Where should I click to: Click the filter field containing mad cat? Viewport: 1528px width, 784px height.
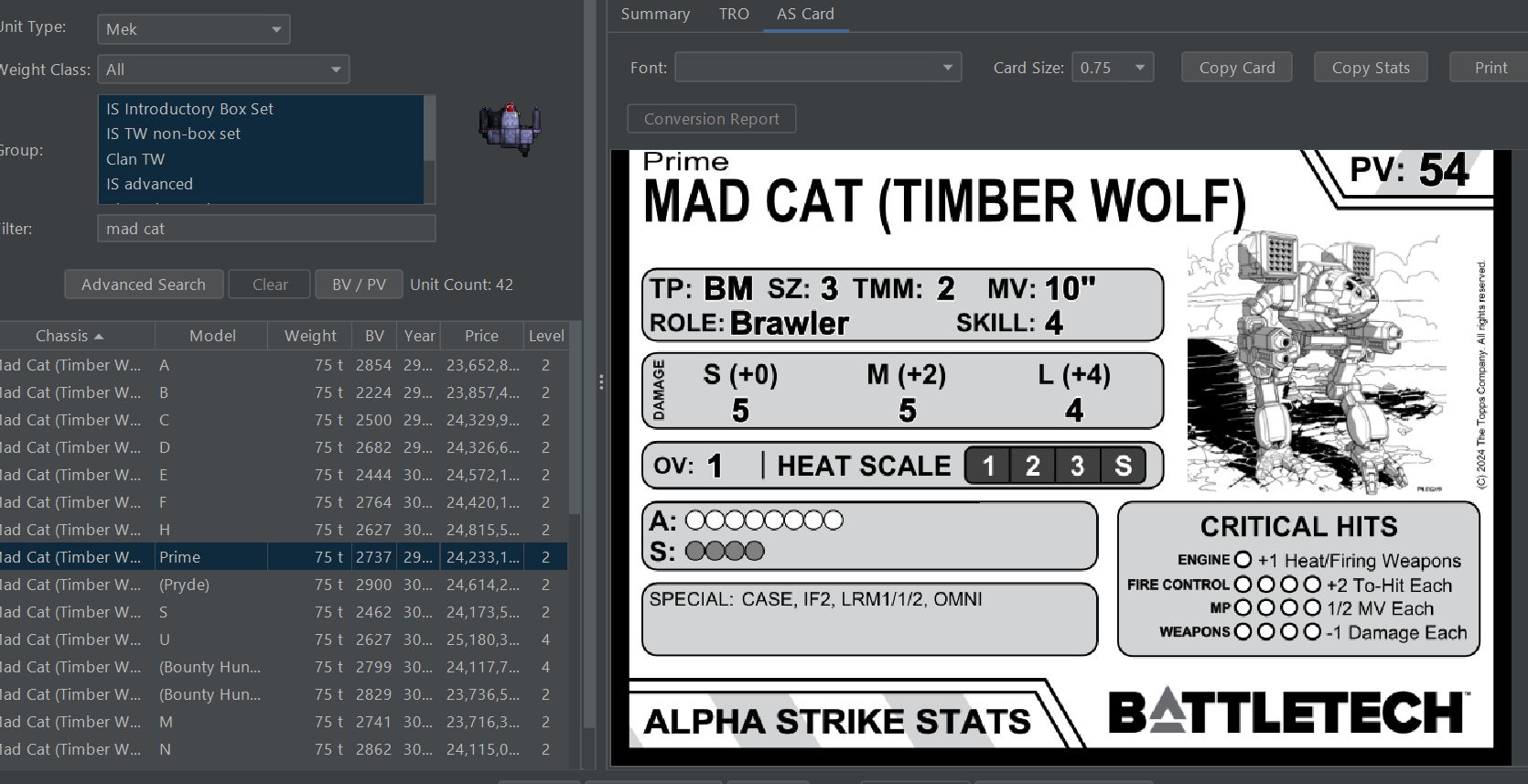tap(266, 229)
